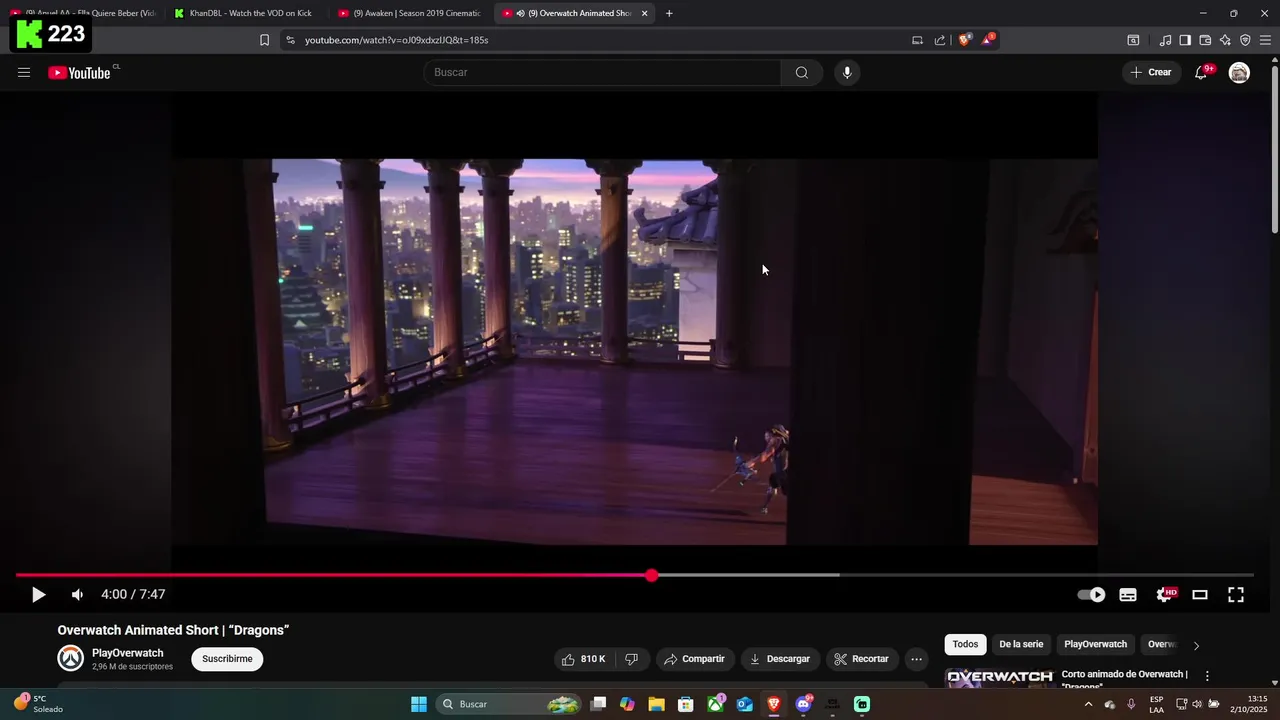Seek using the red progress bar scrubber
The image size is (1280, 720).
[652, 575]
